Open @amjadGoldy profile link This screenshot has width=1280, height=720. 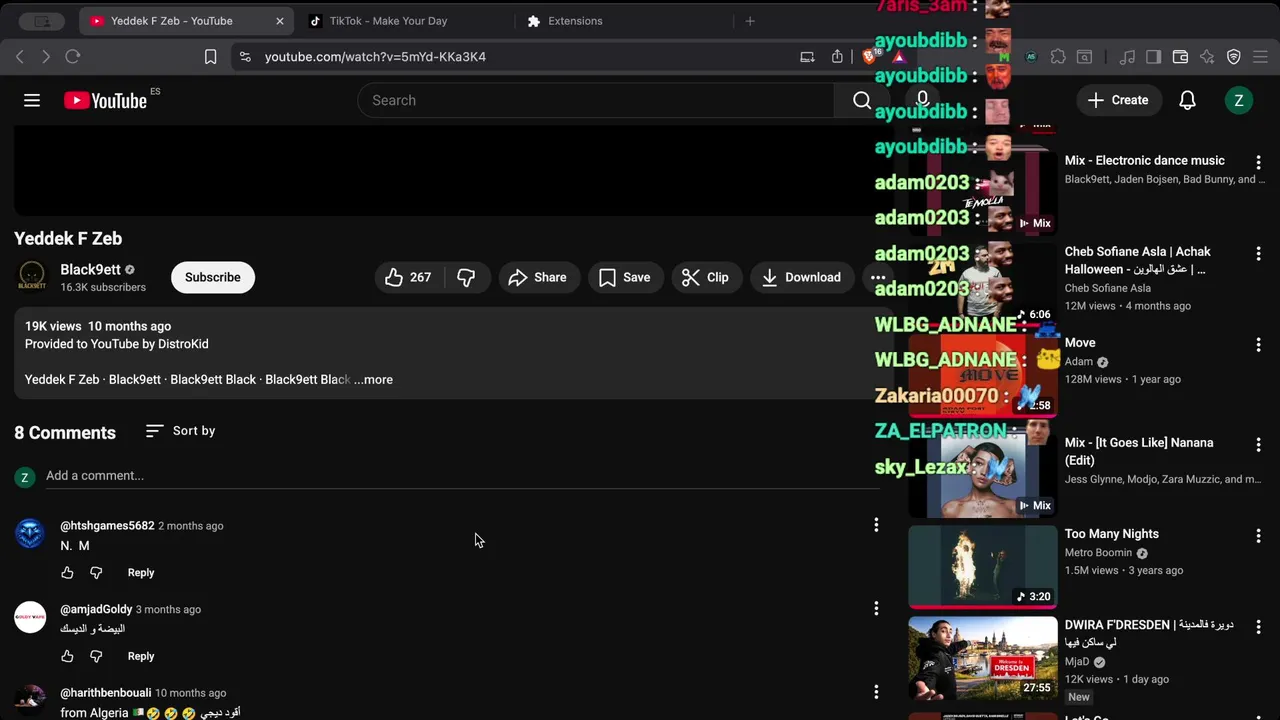96,609
